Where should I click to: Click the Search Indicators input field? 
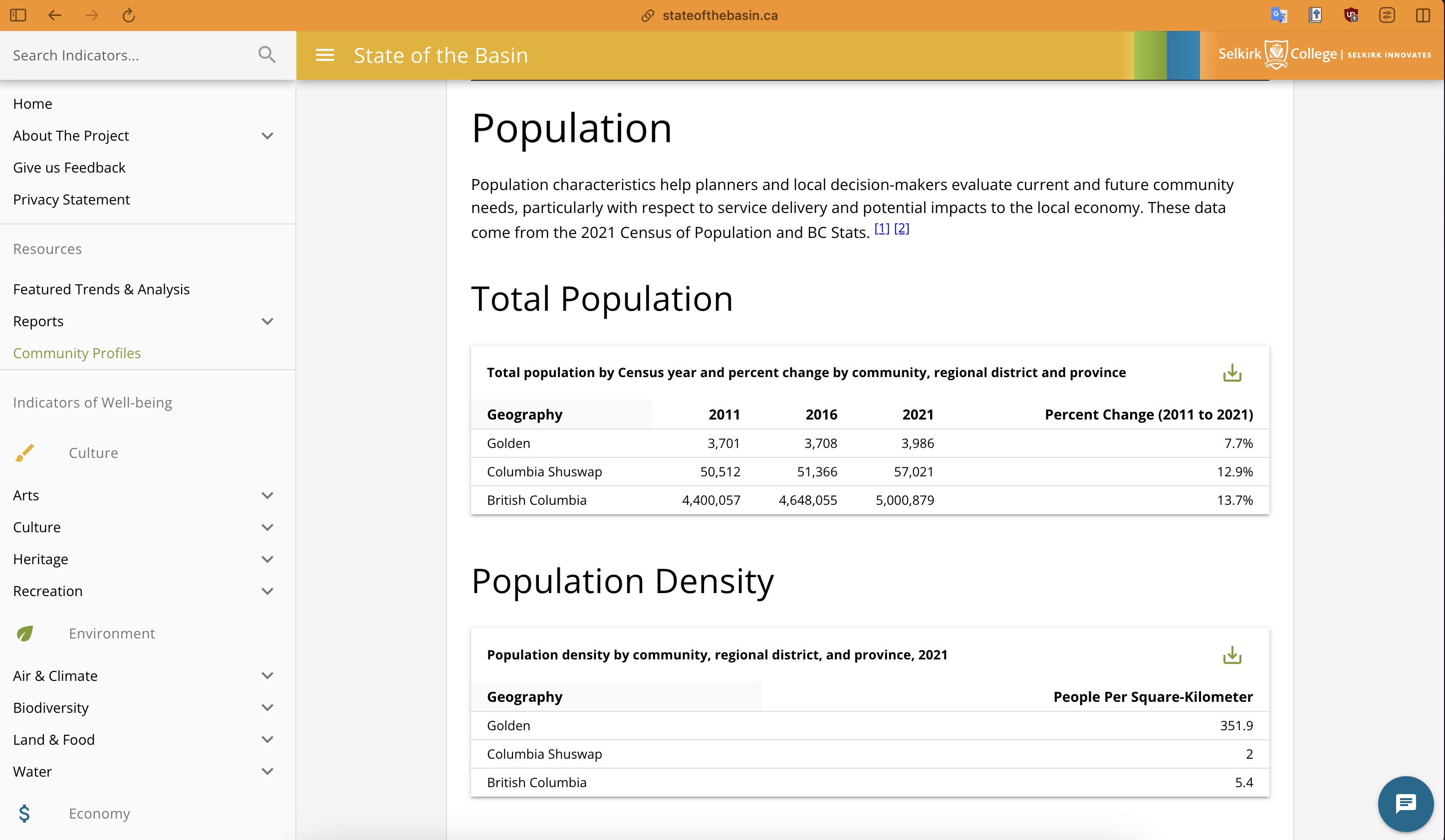[126, 55]
